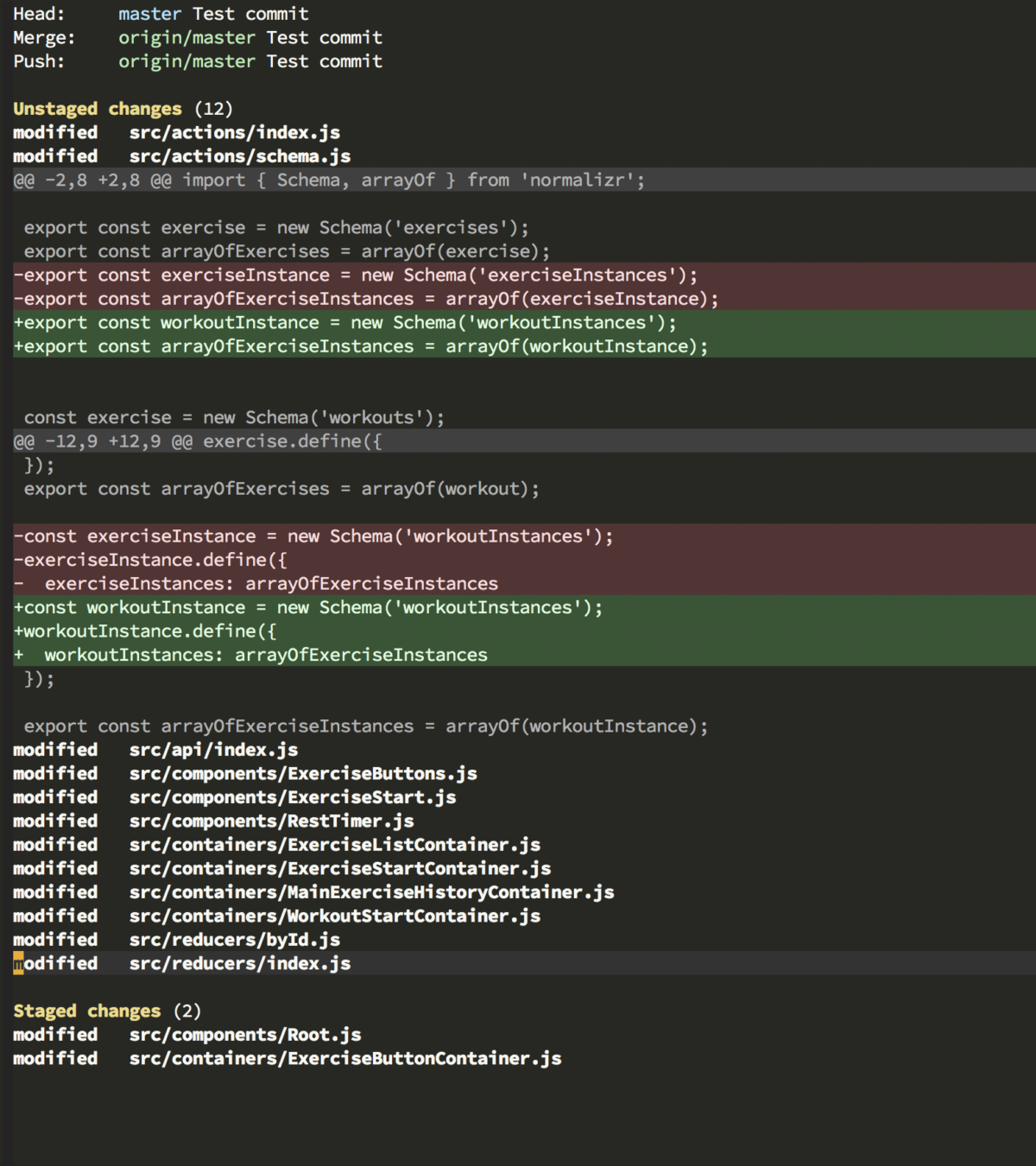The height and width of the screenshot is (1166, 1036).
Task: Select the modified src/api/index.js file entry
Action: pos(212,749)
